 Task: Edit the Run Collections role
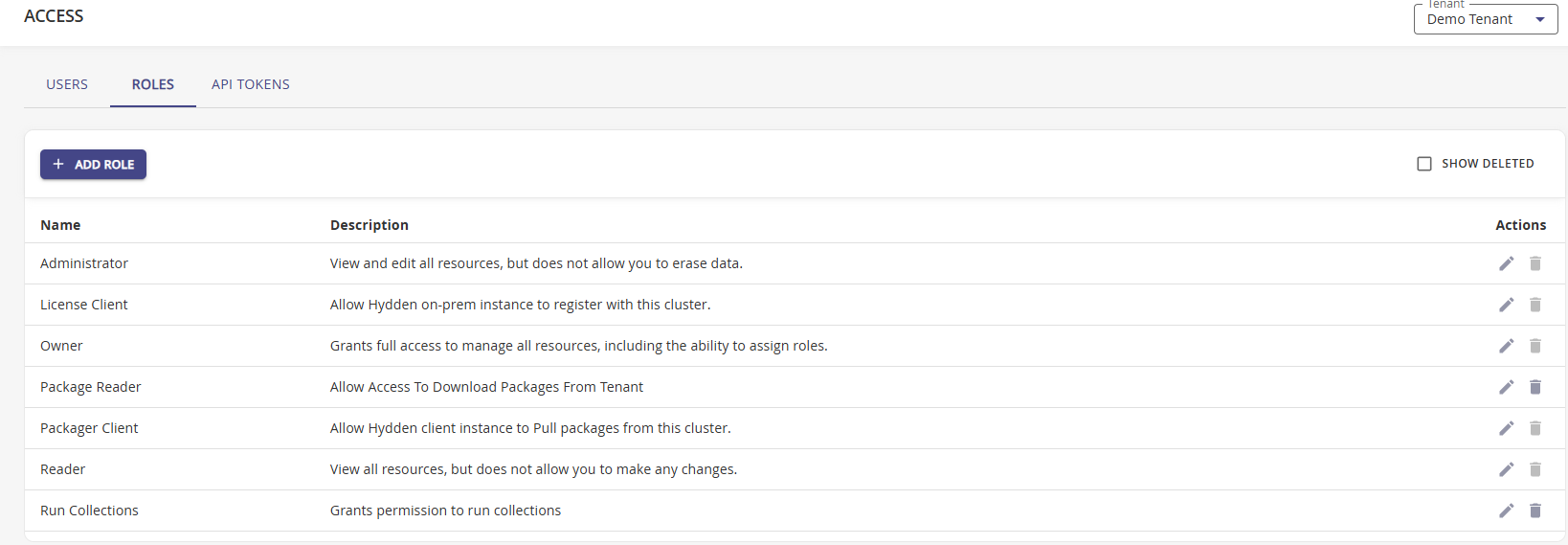1506,511
